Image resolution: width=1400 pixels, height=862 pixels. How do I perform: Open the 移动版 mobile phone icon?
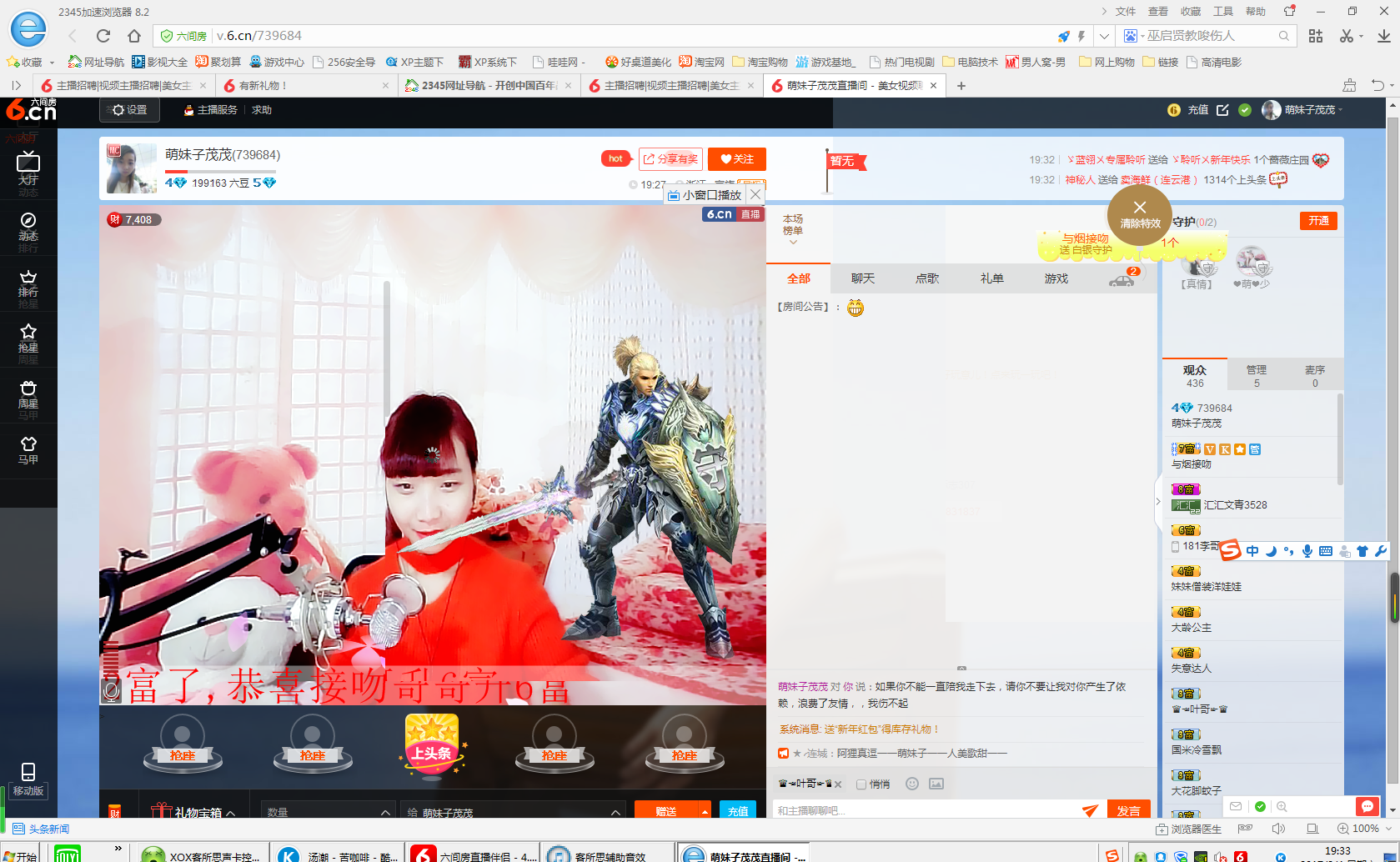coord(28,779)
